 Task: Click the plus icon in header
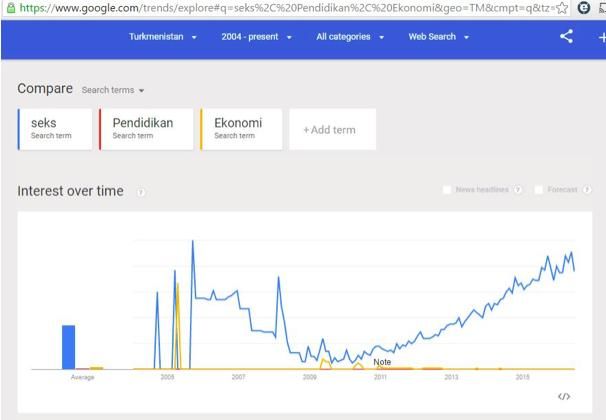tap(602, 37)
